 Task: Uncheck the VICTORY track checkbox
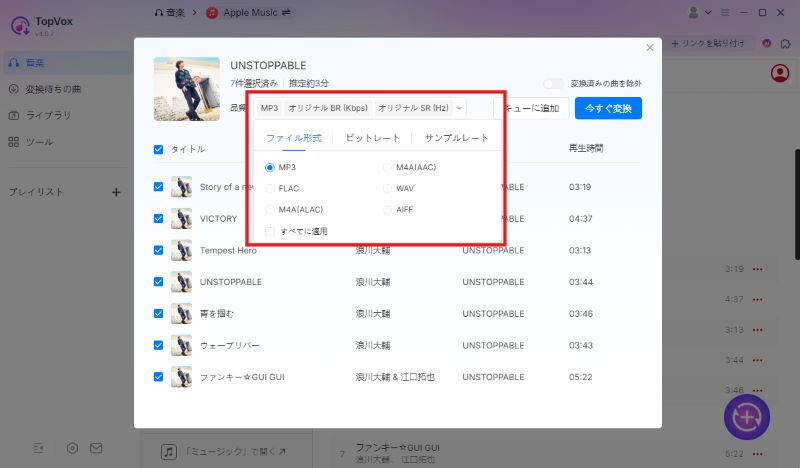point(158,218)
